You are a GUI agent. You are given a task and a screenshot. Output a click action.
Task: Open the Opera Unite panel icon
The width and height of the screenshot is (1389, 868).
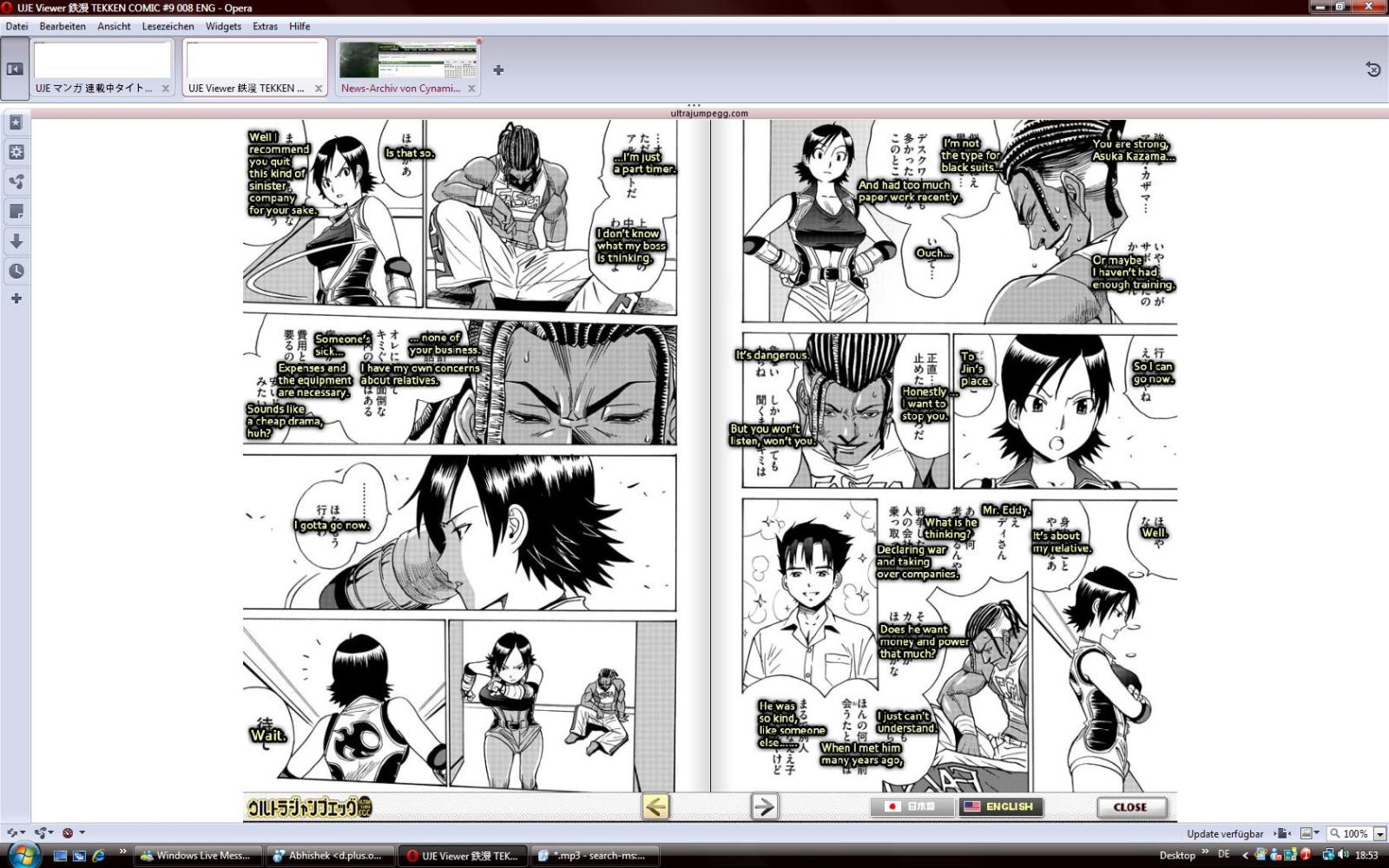(16, 181)
